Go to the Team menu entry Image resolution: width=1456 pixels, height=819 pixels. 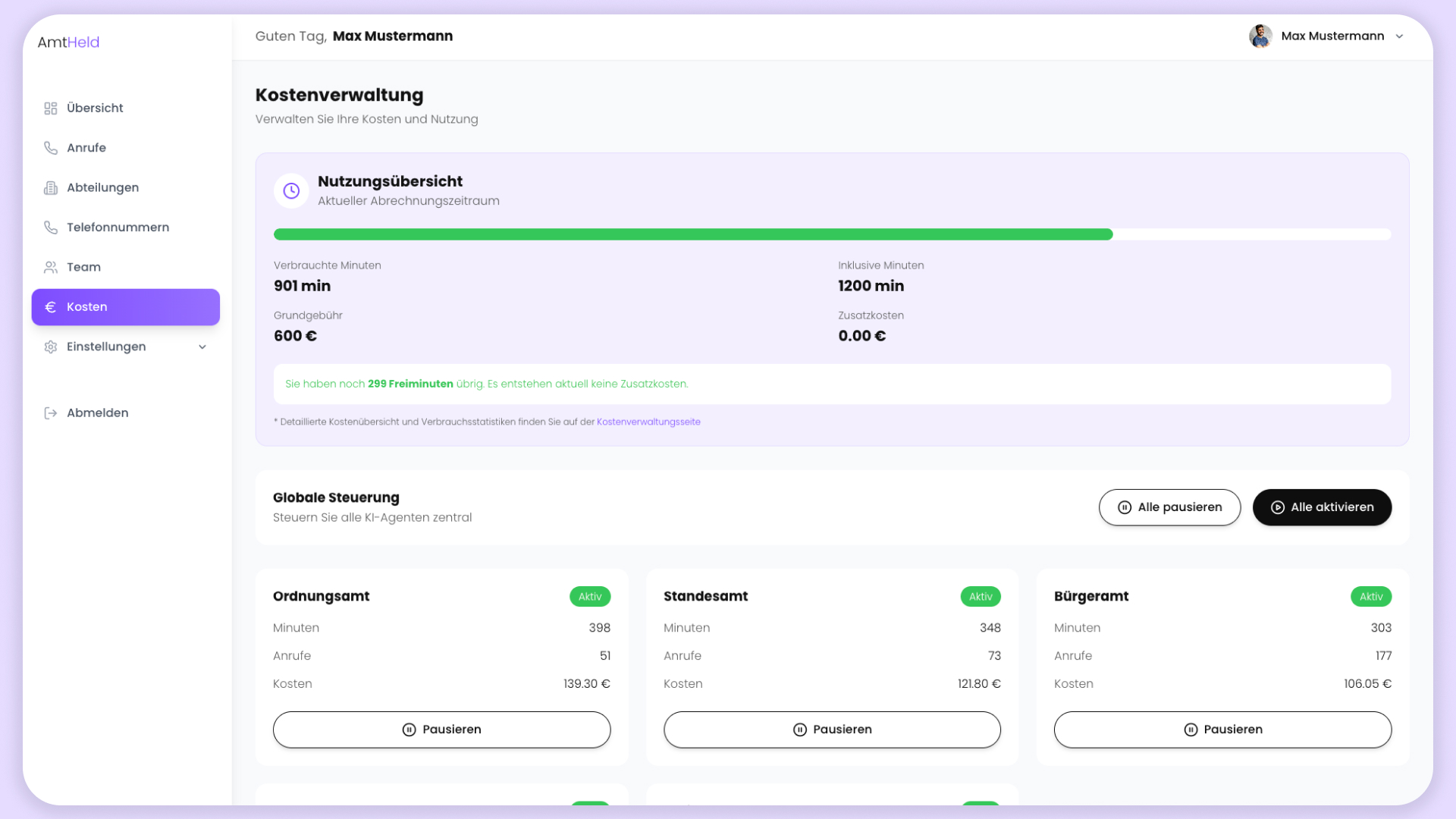pyautogui.click(x=83, y=268)
